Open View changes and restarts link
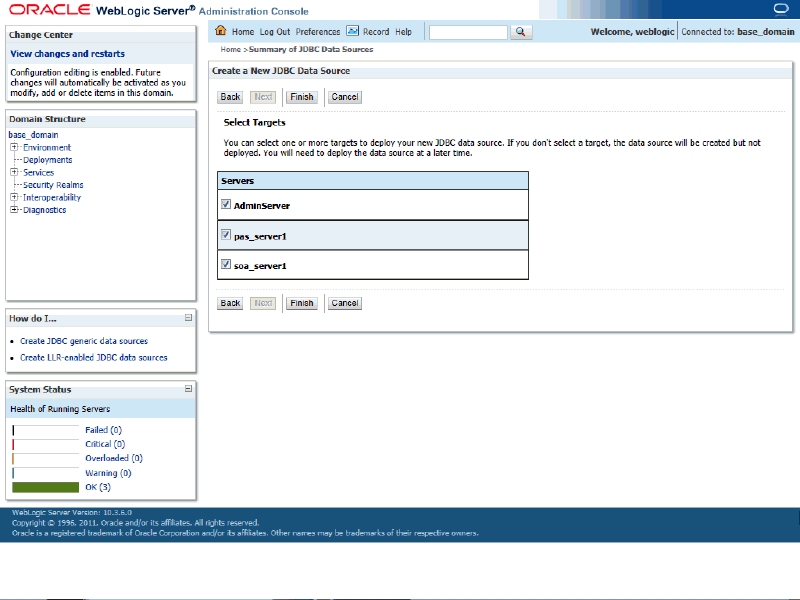800x600 pixels. click(x=67, y=54)
